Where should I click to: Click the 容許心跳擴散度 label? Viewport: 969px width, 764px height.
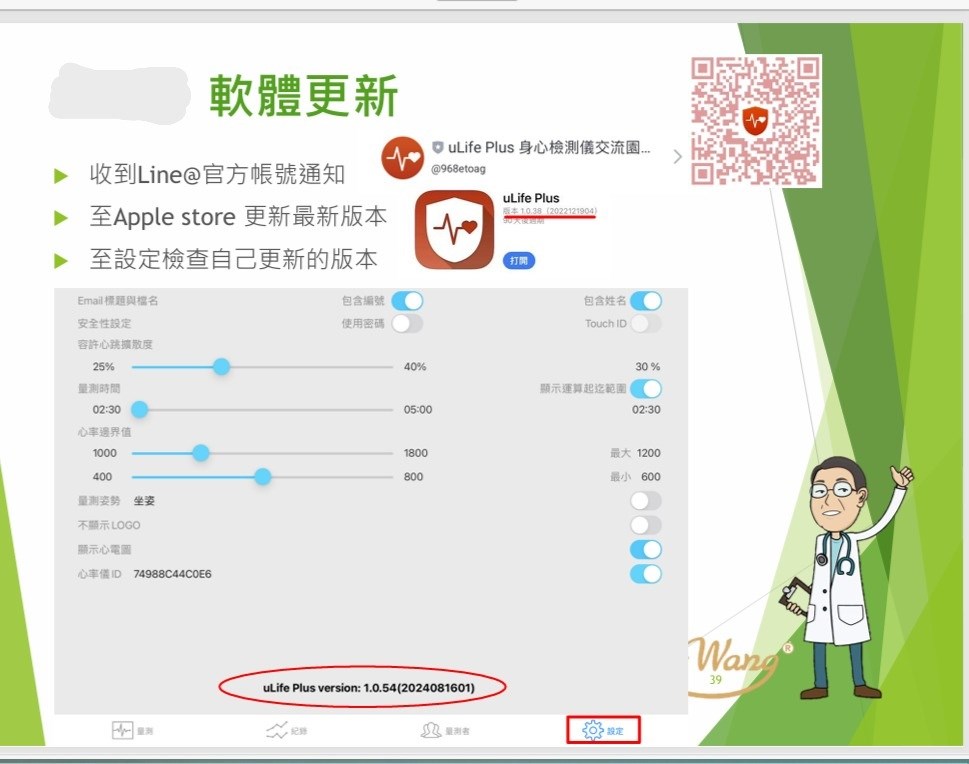coord(115,344)
